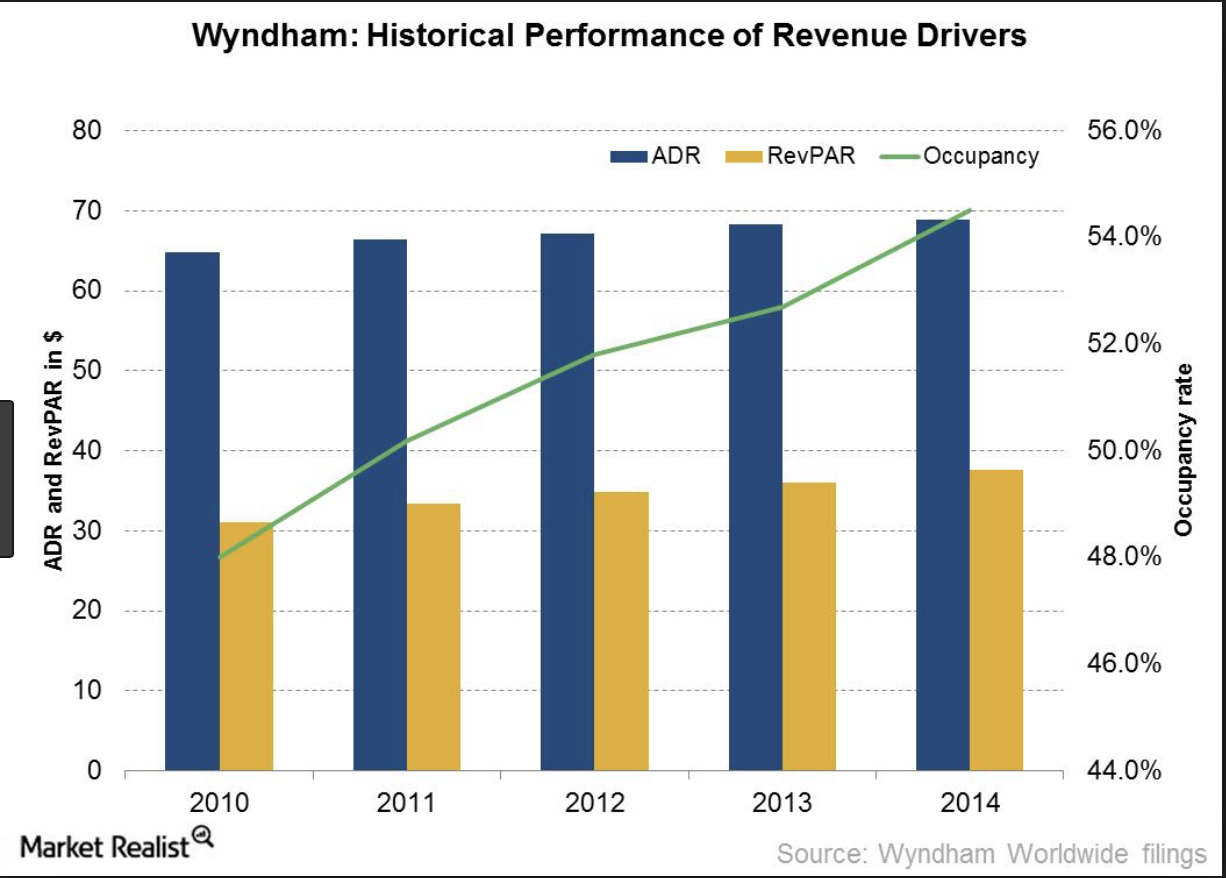Click the Occupancy rate axis title
The width and height of the screenshot is (1226, 878).
1186,449
